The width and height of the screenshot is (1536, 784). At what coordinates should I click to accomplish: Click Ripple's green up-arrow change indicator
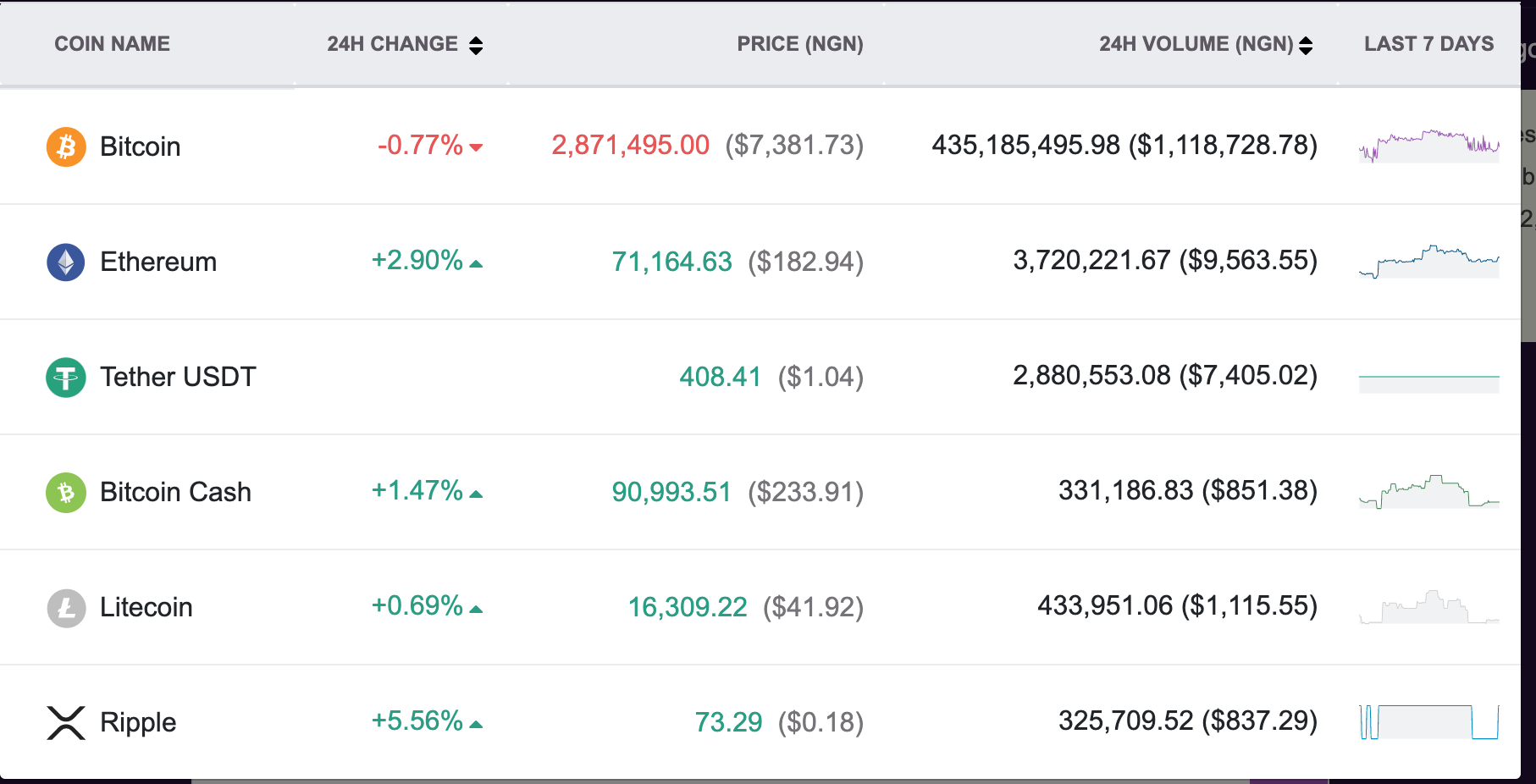tap(476, 724)
